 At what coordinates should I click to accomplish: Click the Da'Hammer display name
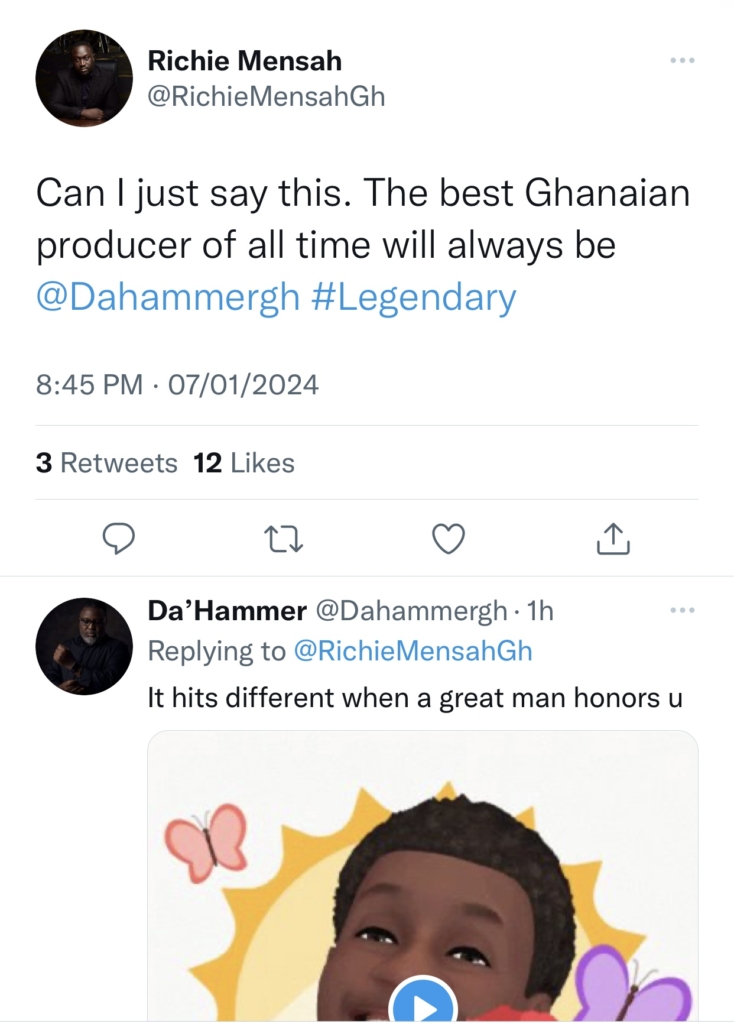coord(227,610)
